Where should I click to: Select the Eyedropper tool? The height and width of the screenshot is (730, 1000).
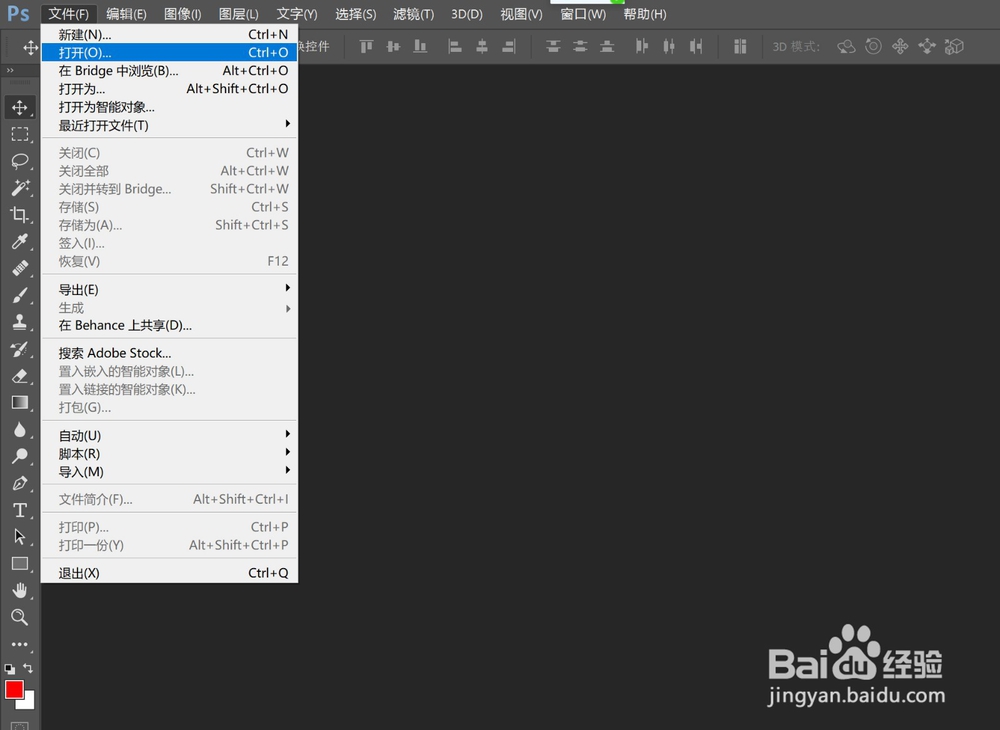pyautogui.click(x=20, y=241)
